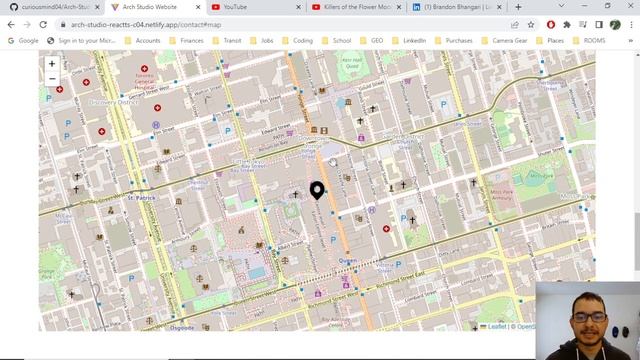640x360 pixels.
Task: Open the Coding bookmark folder
Action: (298, 41)
